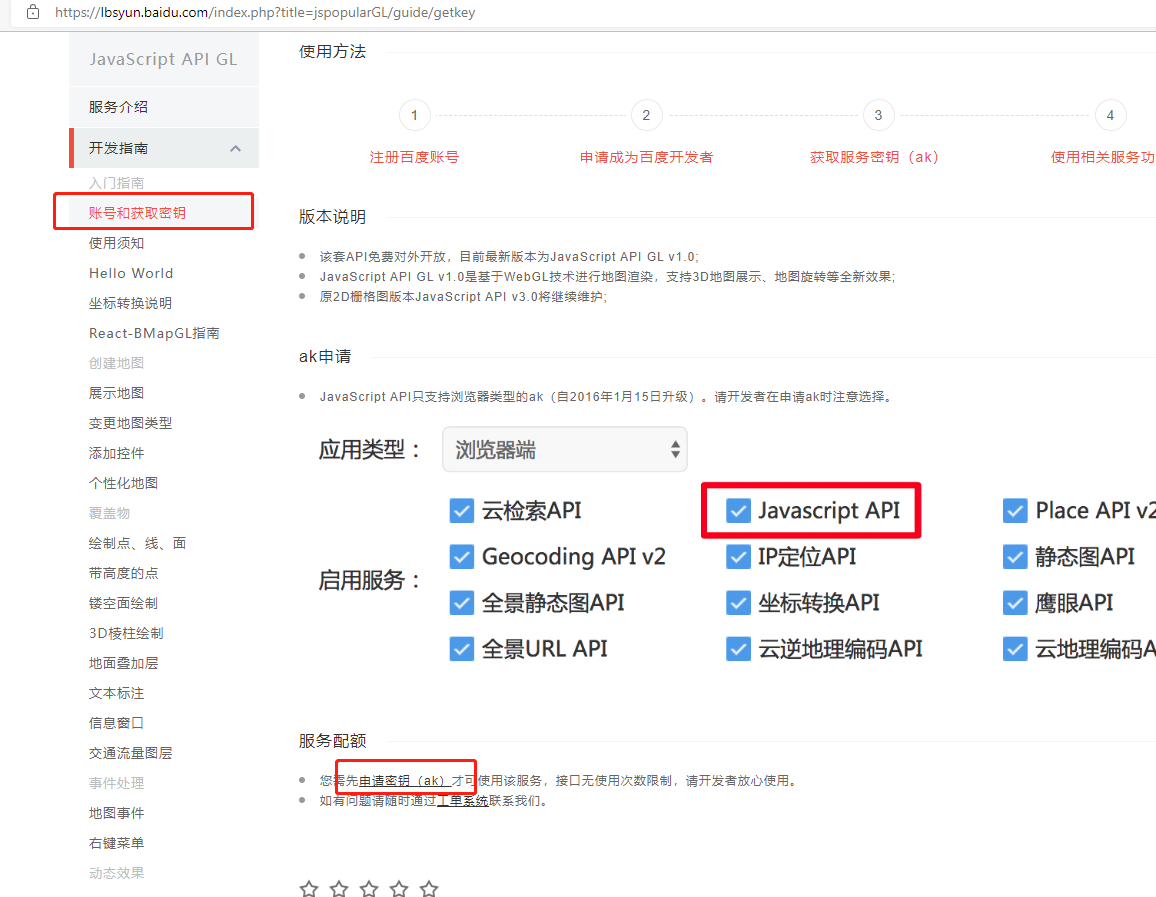Click the middle rating star

coord(369,887)
